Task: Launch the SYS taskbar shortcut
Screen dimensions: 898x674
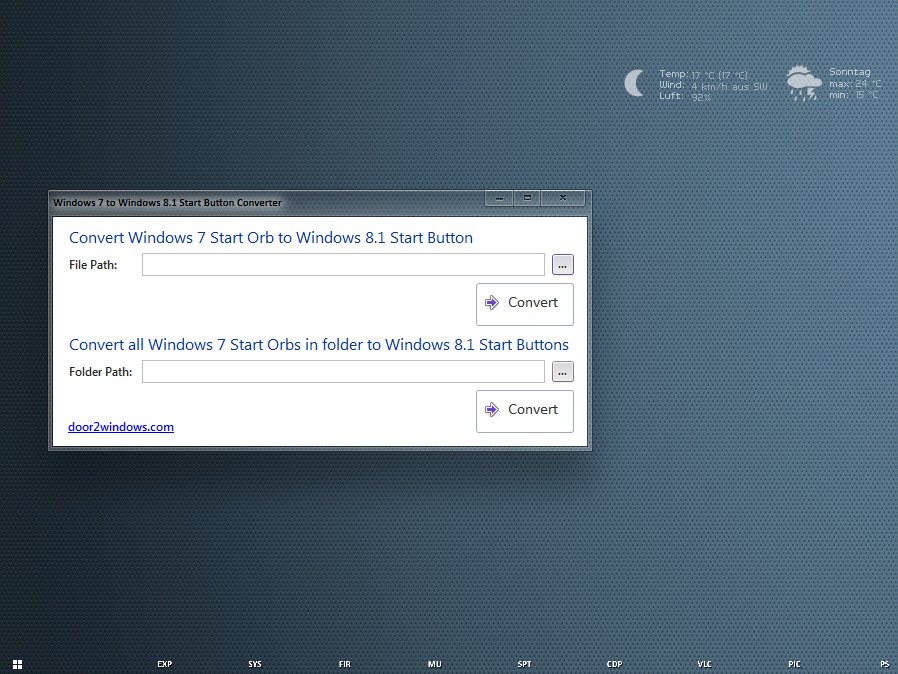Action: 255,664
